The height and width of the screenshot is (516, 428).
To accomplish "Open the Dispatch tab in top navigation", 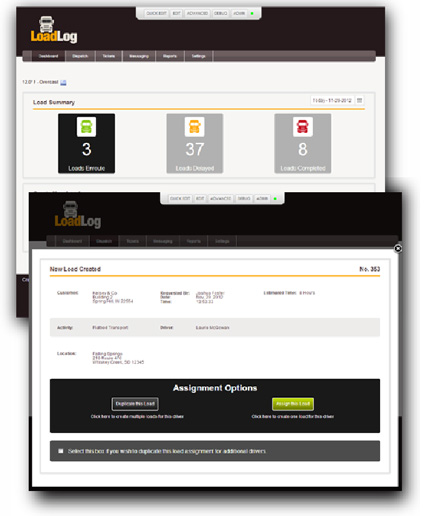I will (80, 56).
